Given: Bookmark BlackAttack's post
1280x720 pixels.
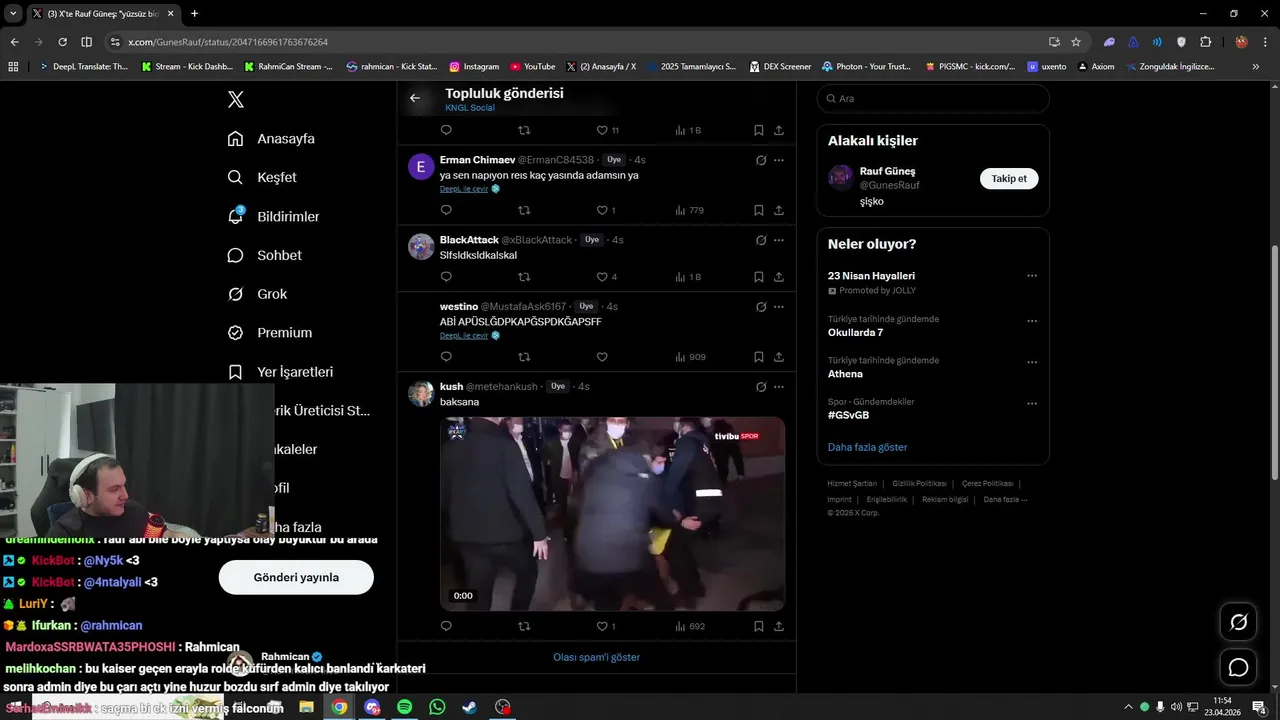Looking at the screenshot, I should [759, 277].
